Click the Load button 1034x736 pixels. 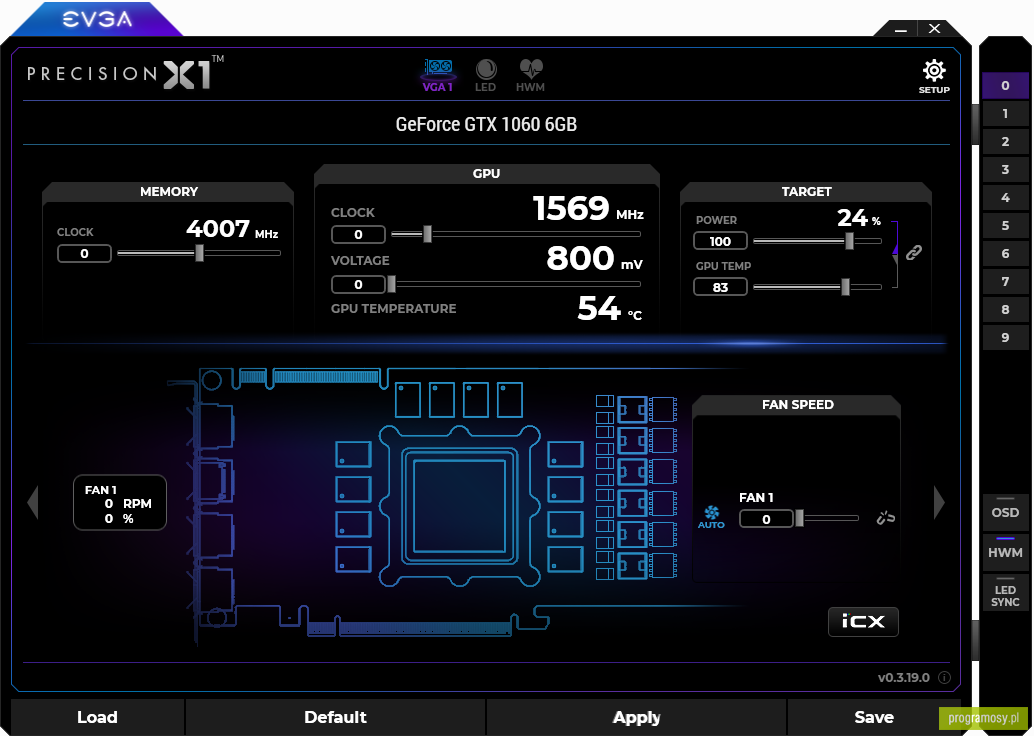point(98,717)
